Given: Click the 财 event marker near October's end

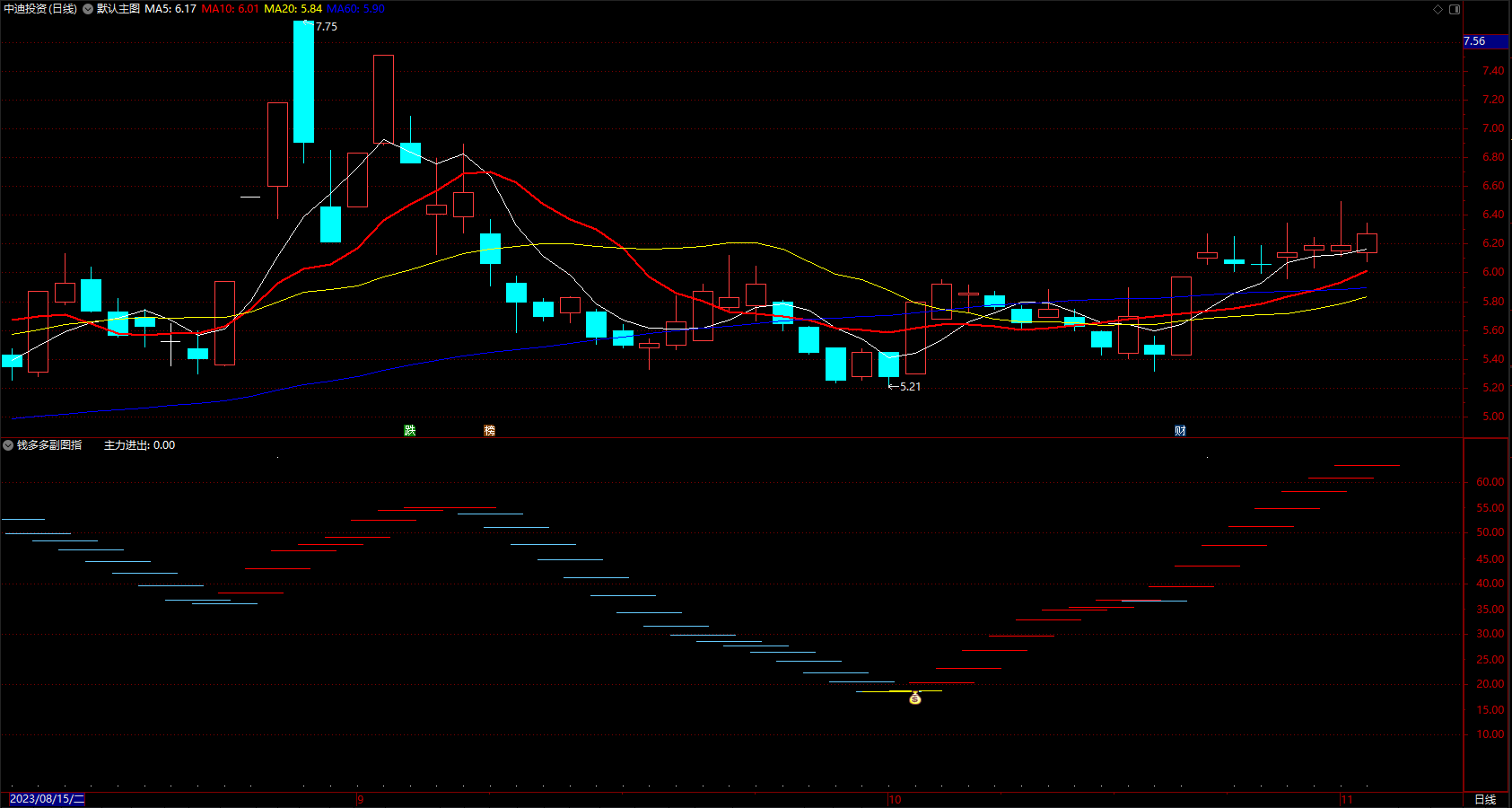Looking at the screenshot, I should (1180, 431).
